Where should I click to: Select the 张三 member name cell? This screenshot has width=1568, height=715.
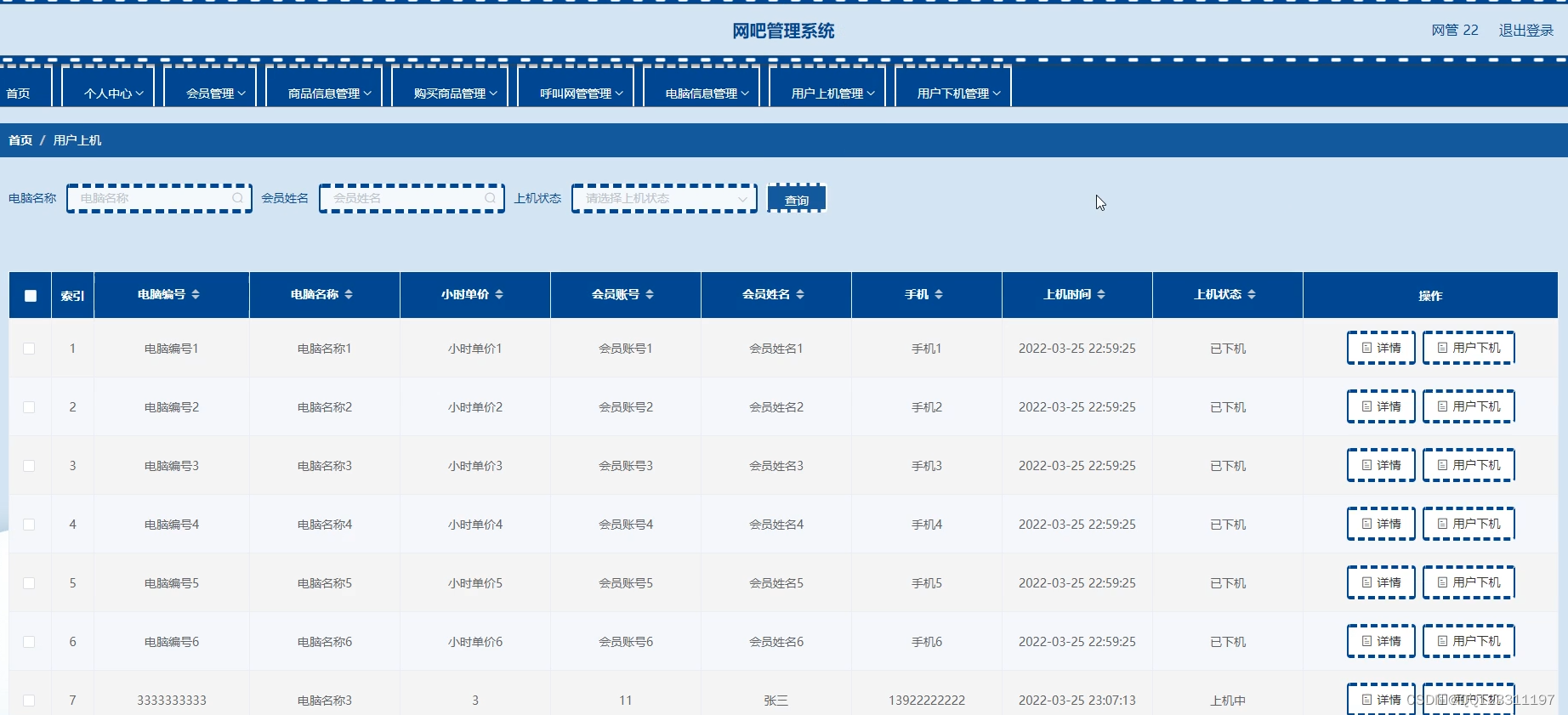(776, 701)
